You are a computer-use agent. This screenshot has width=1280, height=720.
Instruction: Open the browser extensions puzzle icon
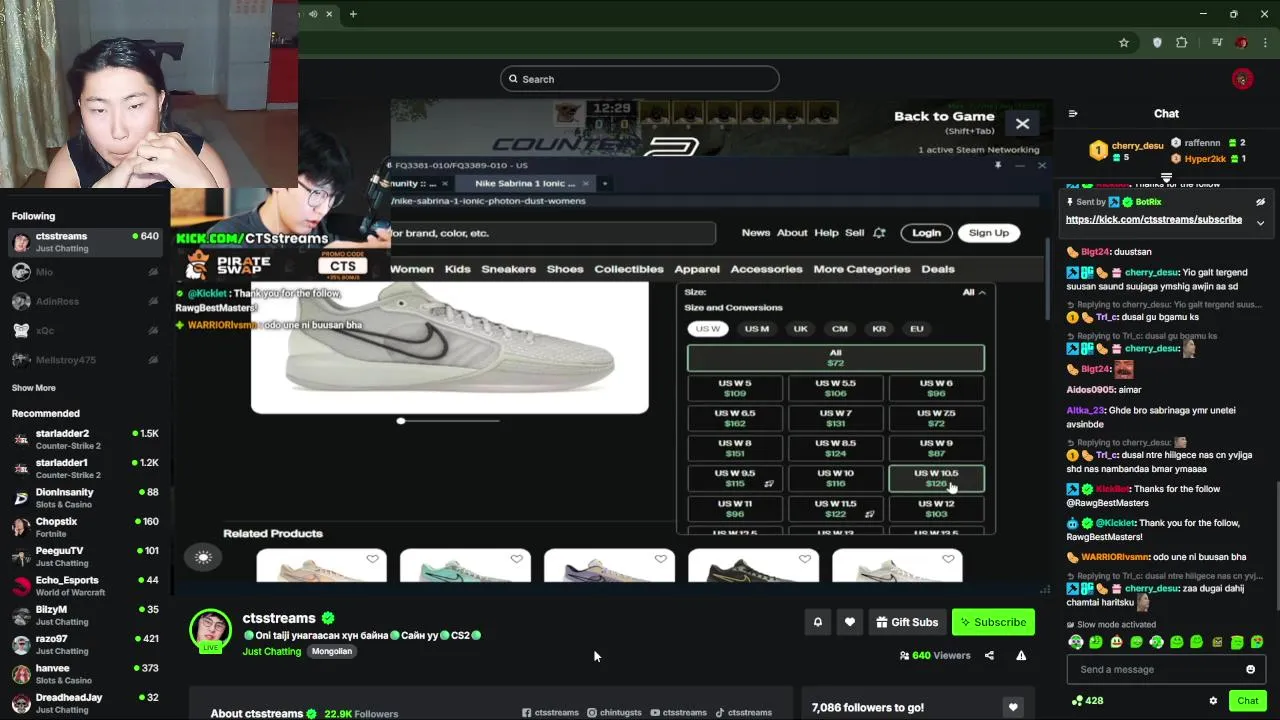click(1182, 43)
